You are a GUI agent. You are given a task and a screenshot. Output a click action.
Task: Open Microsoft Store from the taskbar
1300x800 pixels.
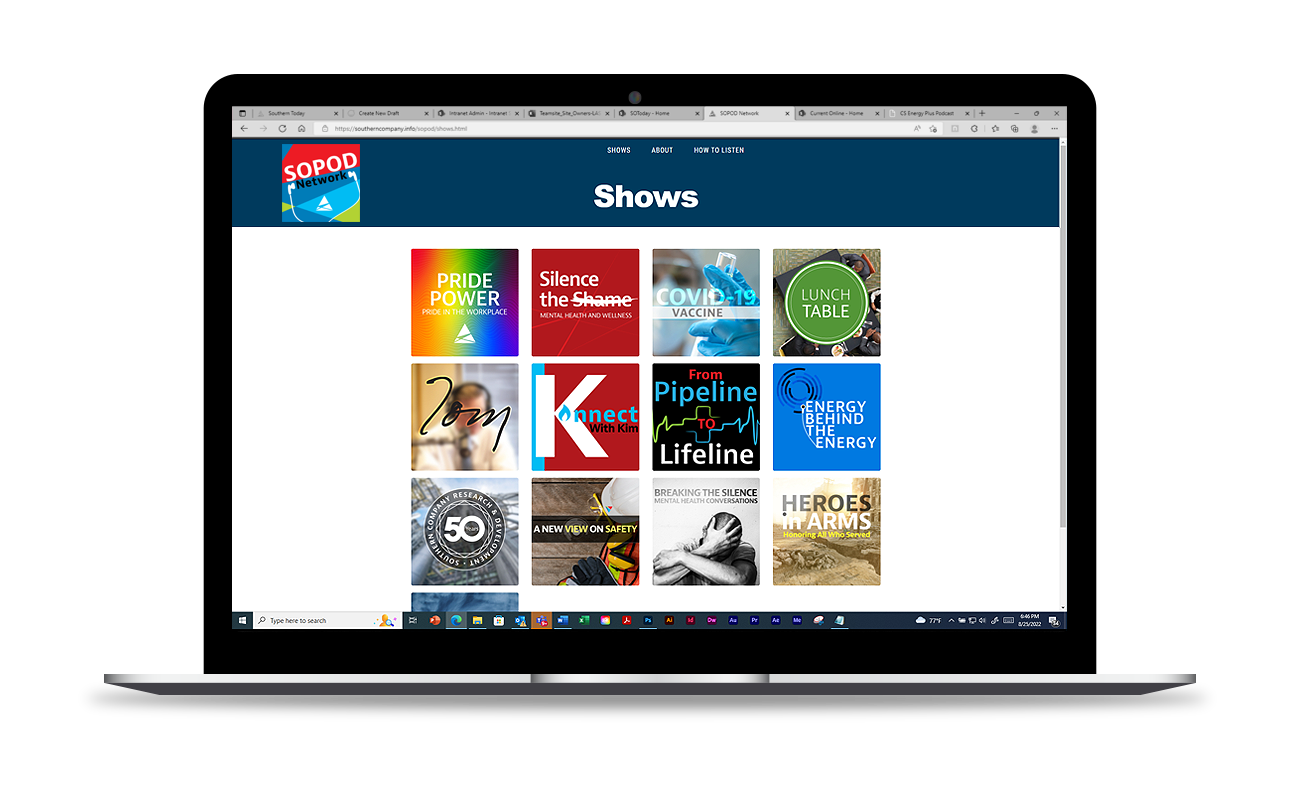tap(498, 621)
